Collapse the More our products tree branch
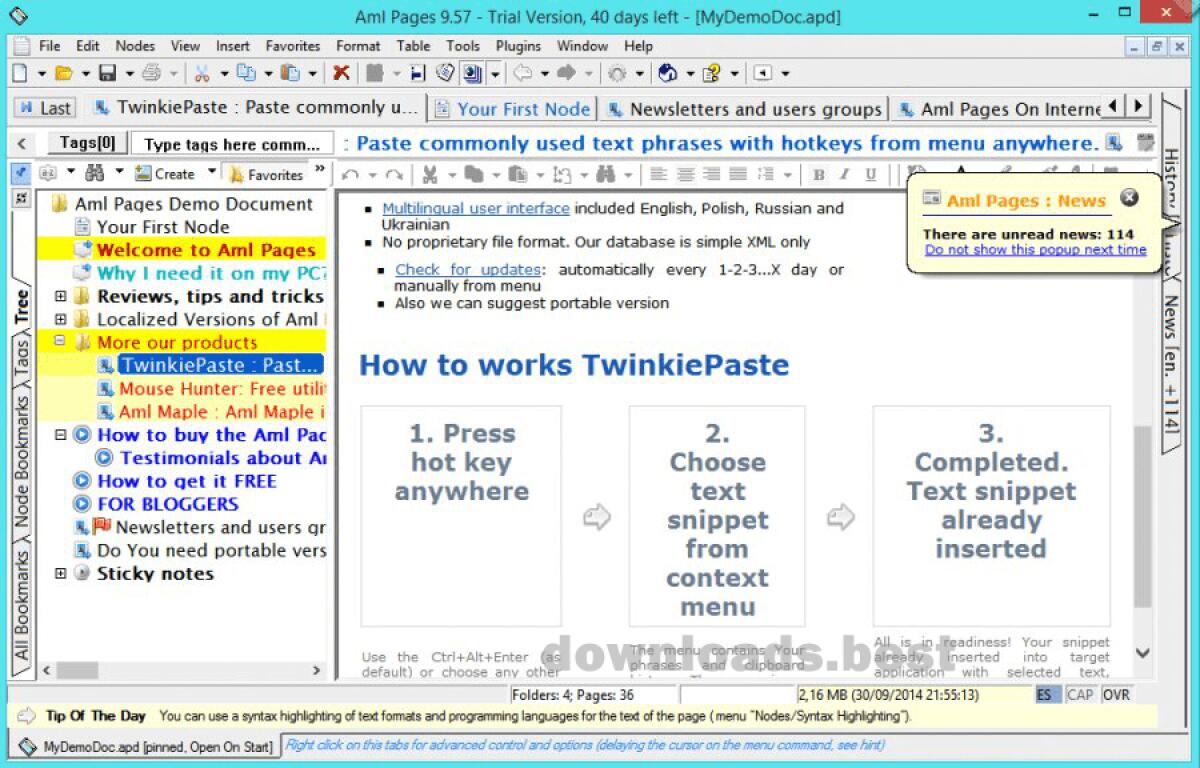 pos(62,342)
